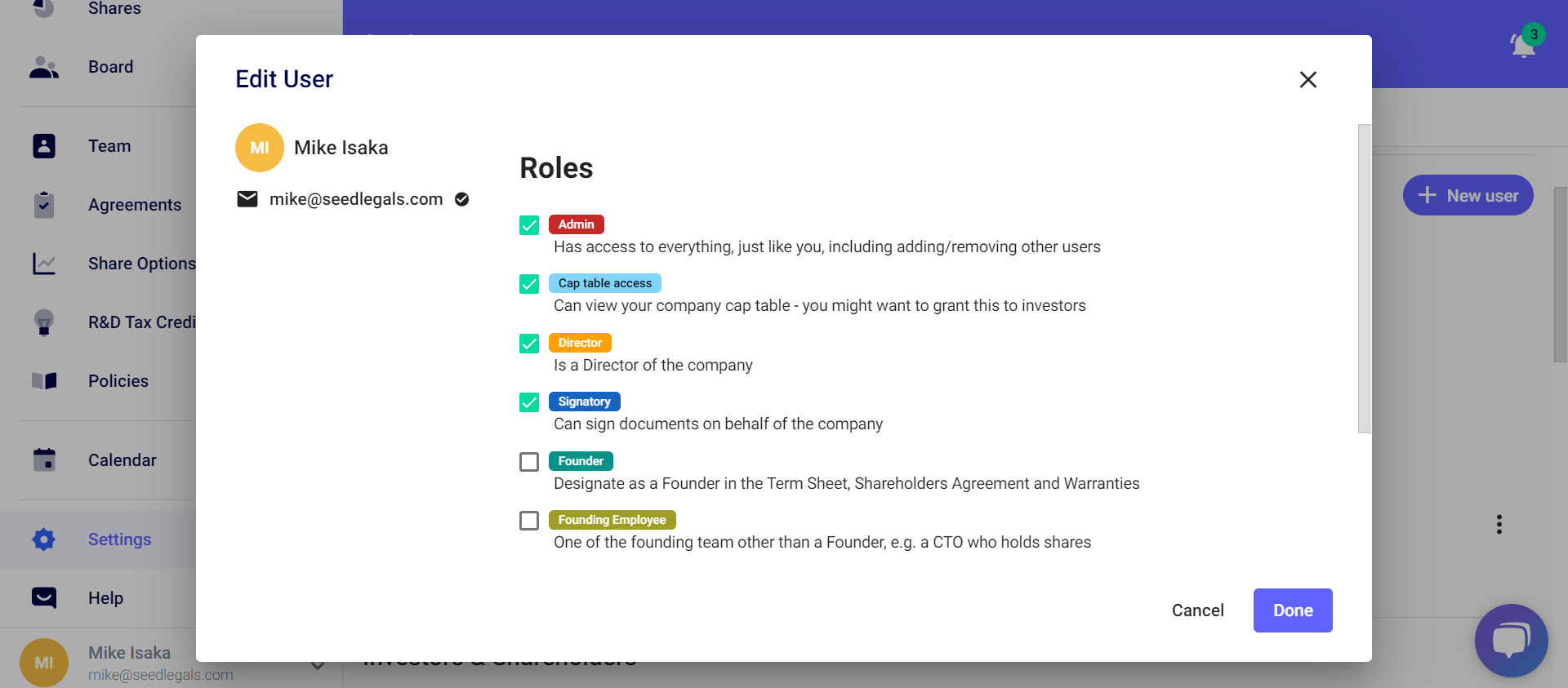The width and height of the screenshot is (1568, 688).
Task: Click the Team sidebar icon
Action: tap(44, 146)
